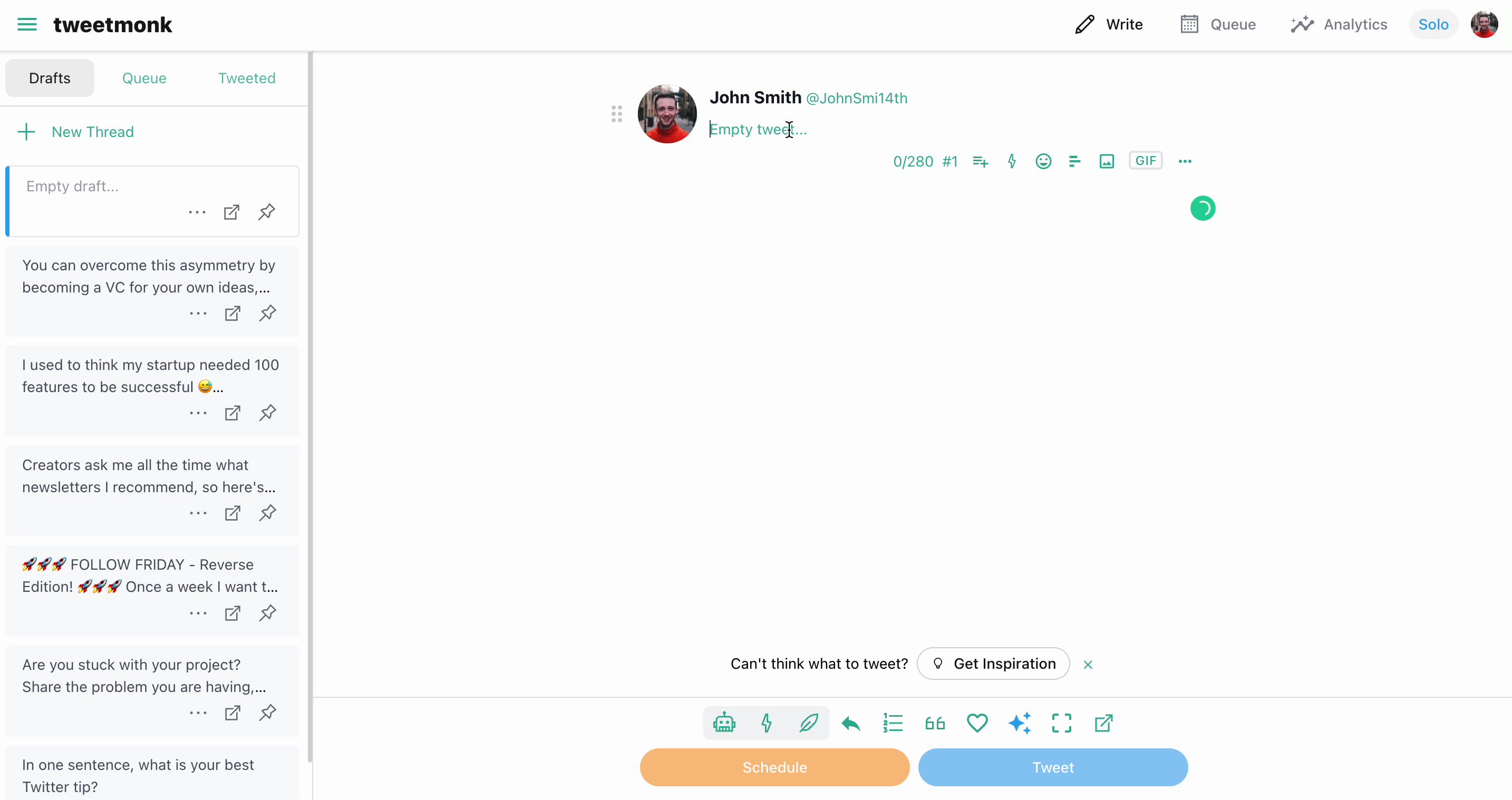Click the feather icon in bottom toolbar
1512x800 pixels.
click(808, 723)
